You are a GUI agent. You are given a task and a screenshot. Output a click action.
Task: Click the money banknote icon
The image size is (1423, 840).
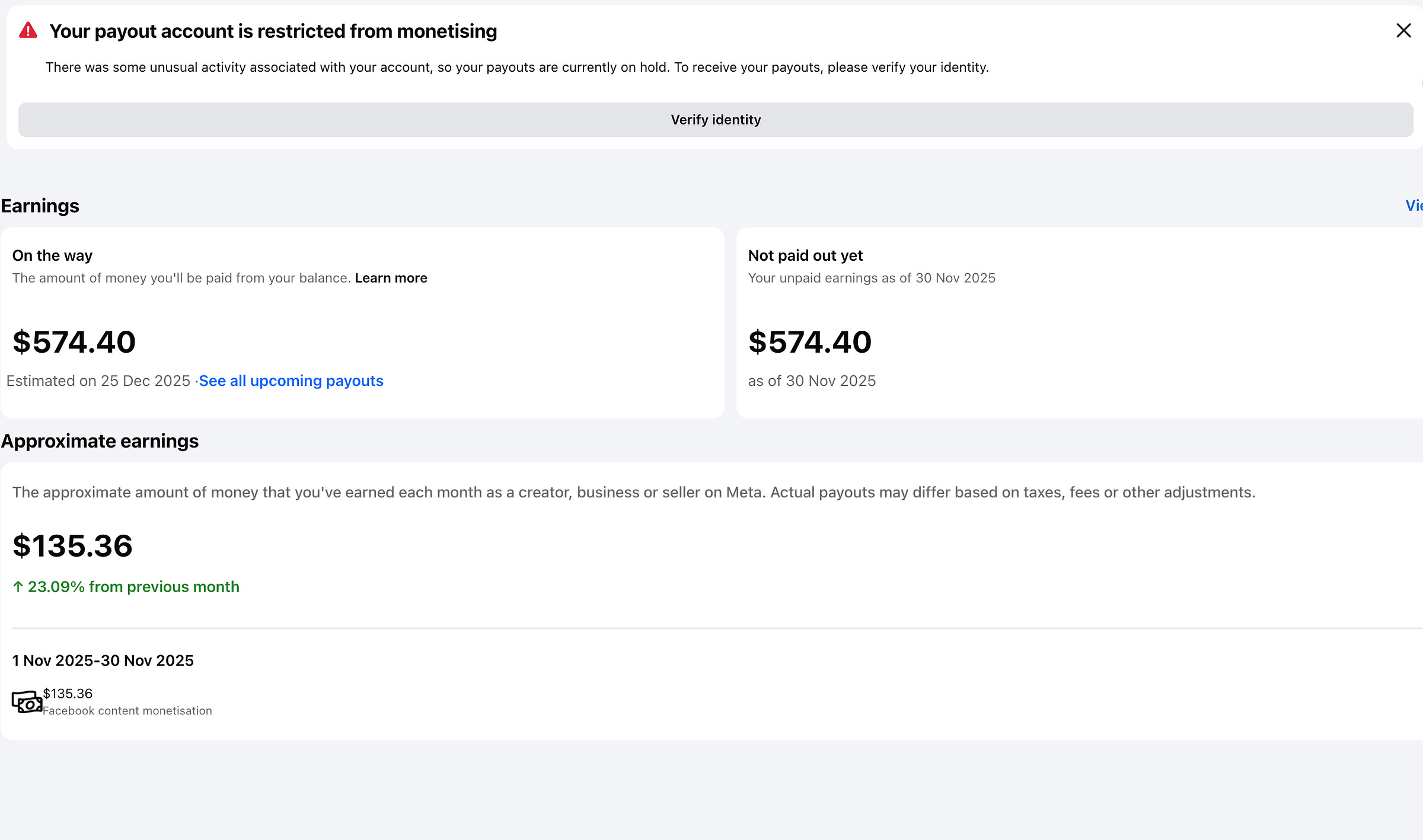point(27,702)
